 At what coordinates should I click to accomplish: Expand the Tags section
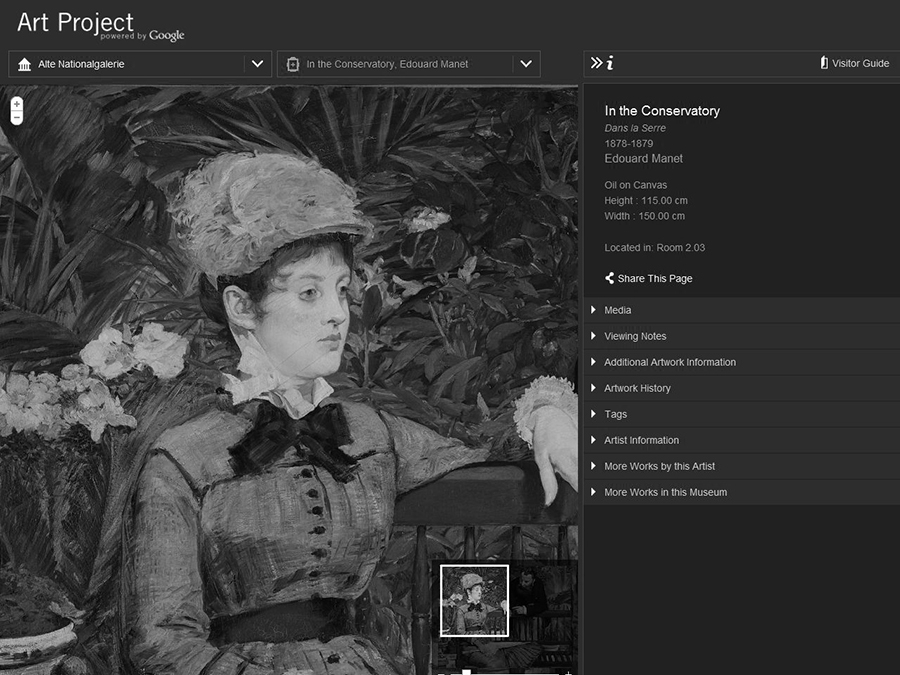(742, 414)
